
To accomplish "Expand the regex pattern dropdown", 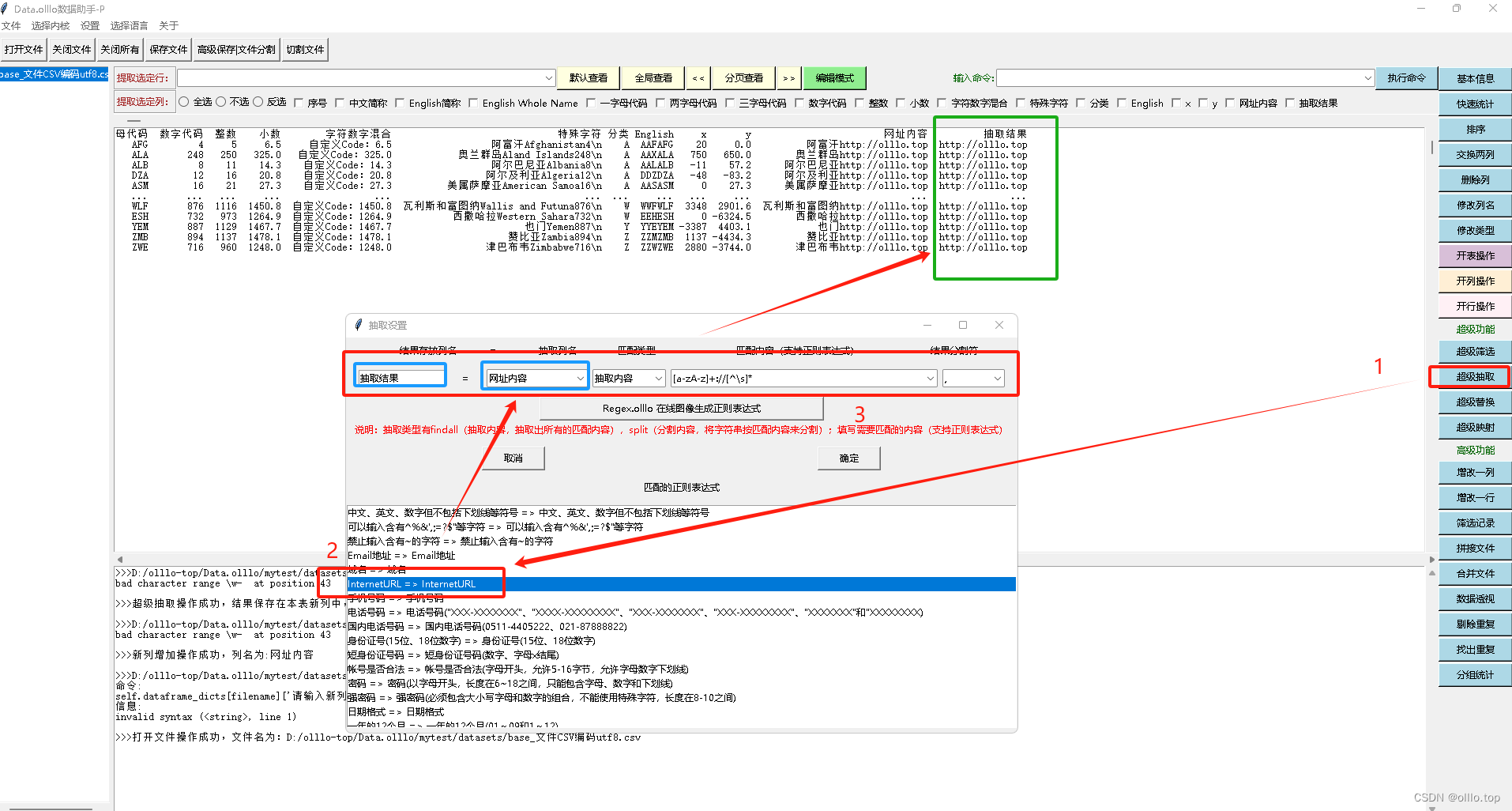I will pyautogui.click(x=929, y=378).
